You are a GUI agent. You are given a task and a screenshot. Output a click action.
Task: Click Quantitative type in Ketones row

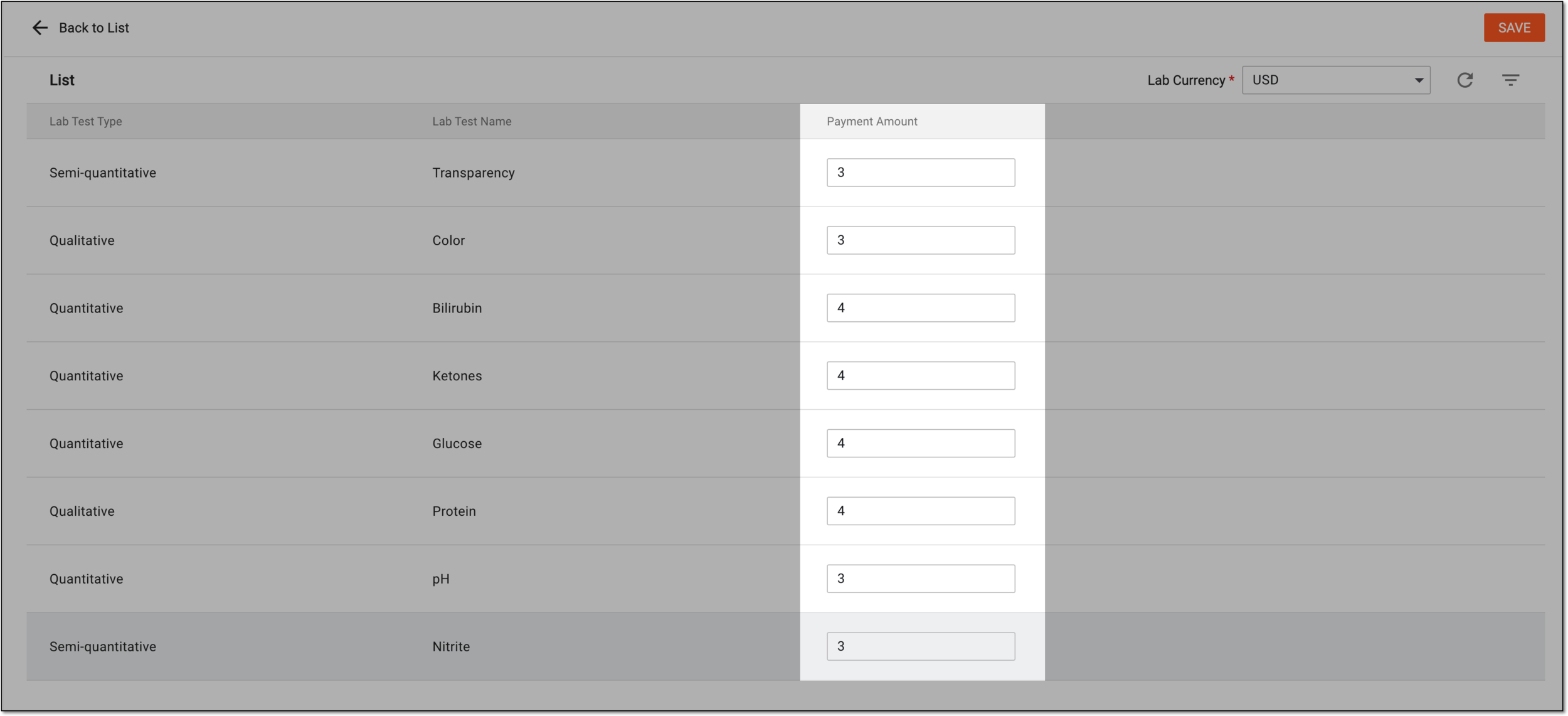(87, 377)
